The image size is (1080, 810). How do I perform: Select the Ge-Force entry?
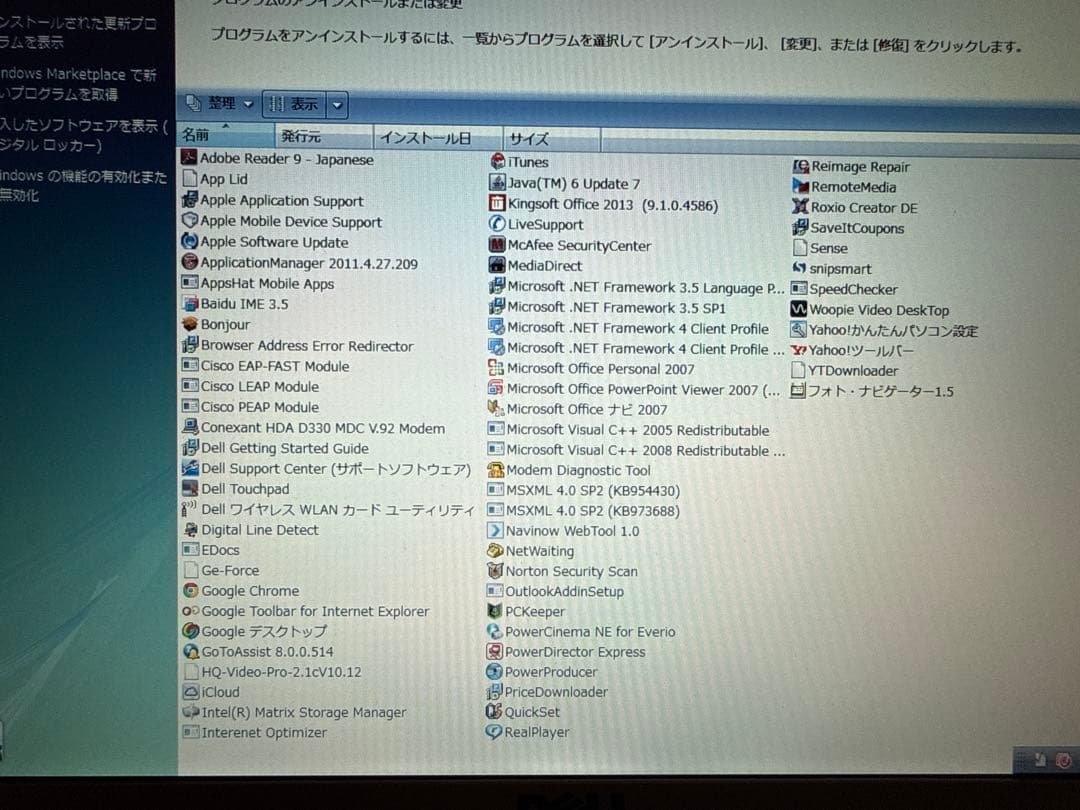[x=221, y=570]
